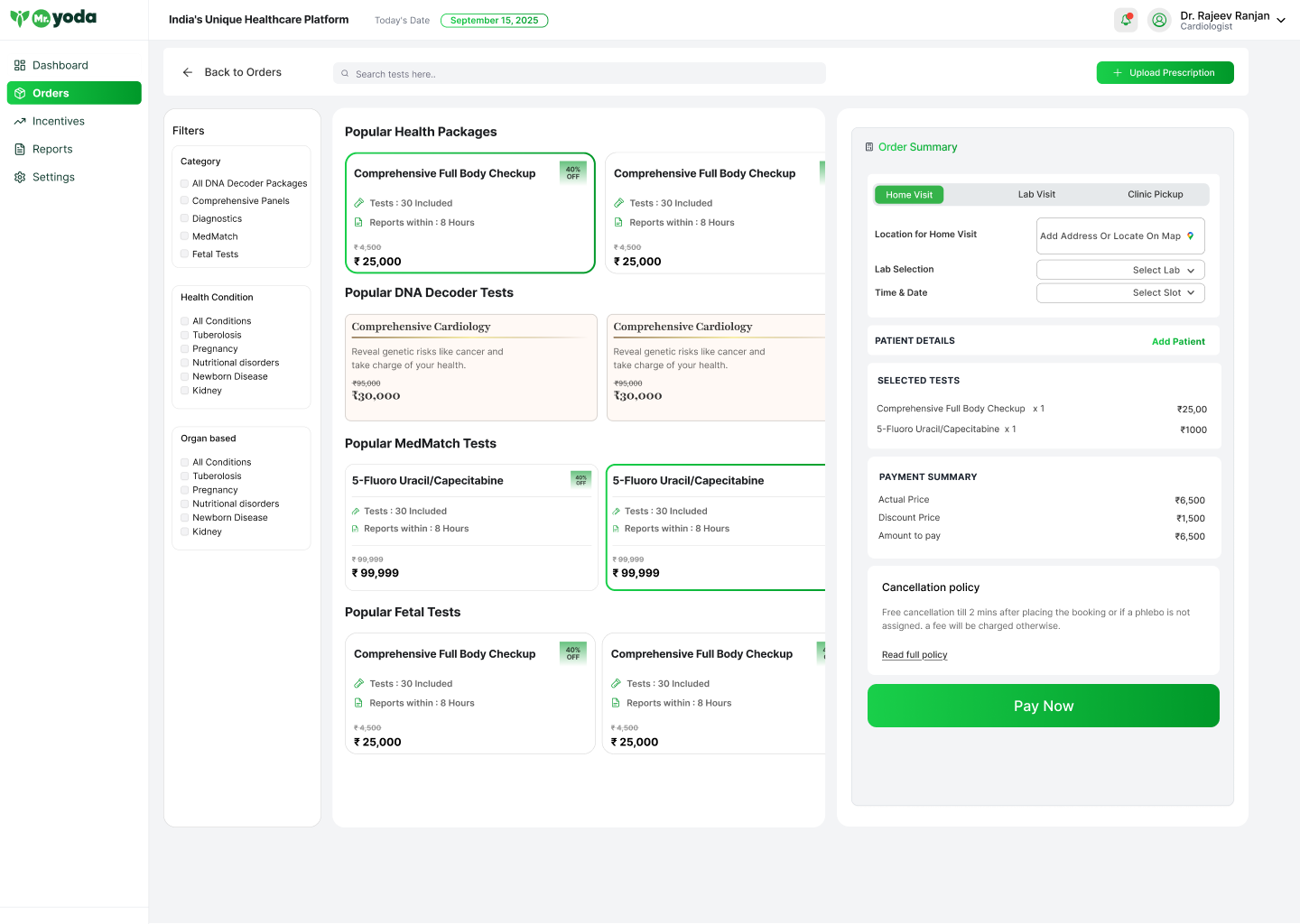Click the map pin location icon
Screen dimensions: 1300x924
tap(1191, 236)
